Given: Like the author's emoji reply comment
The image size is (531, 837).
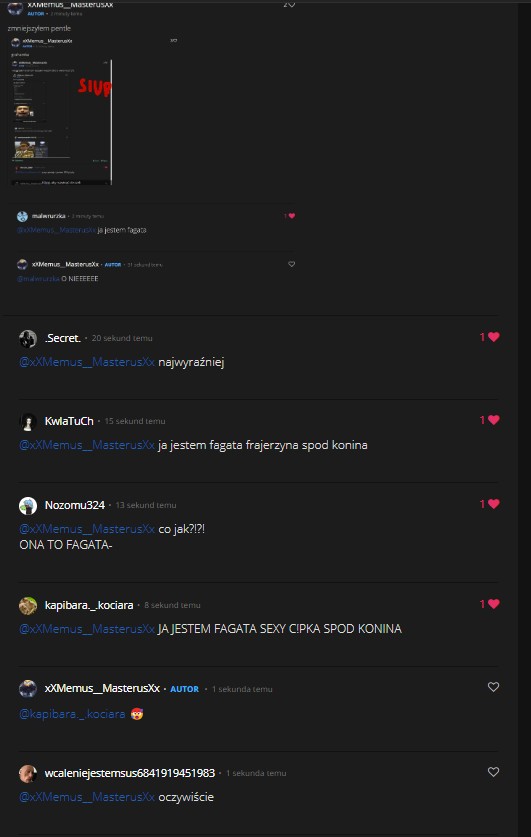Looking at the screenshot, I should point(493,687).
